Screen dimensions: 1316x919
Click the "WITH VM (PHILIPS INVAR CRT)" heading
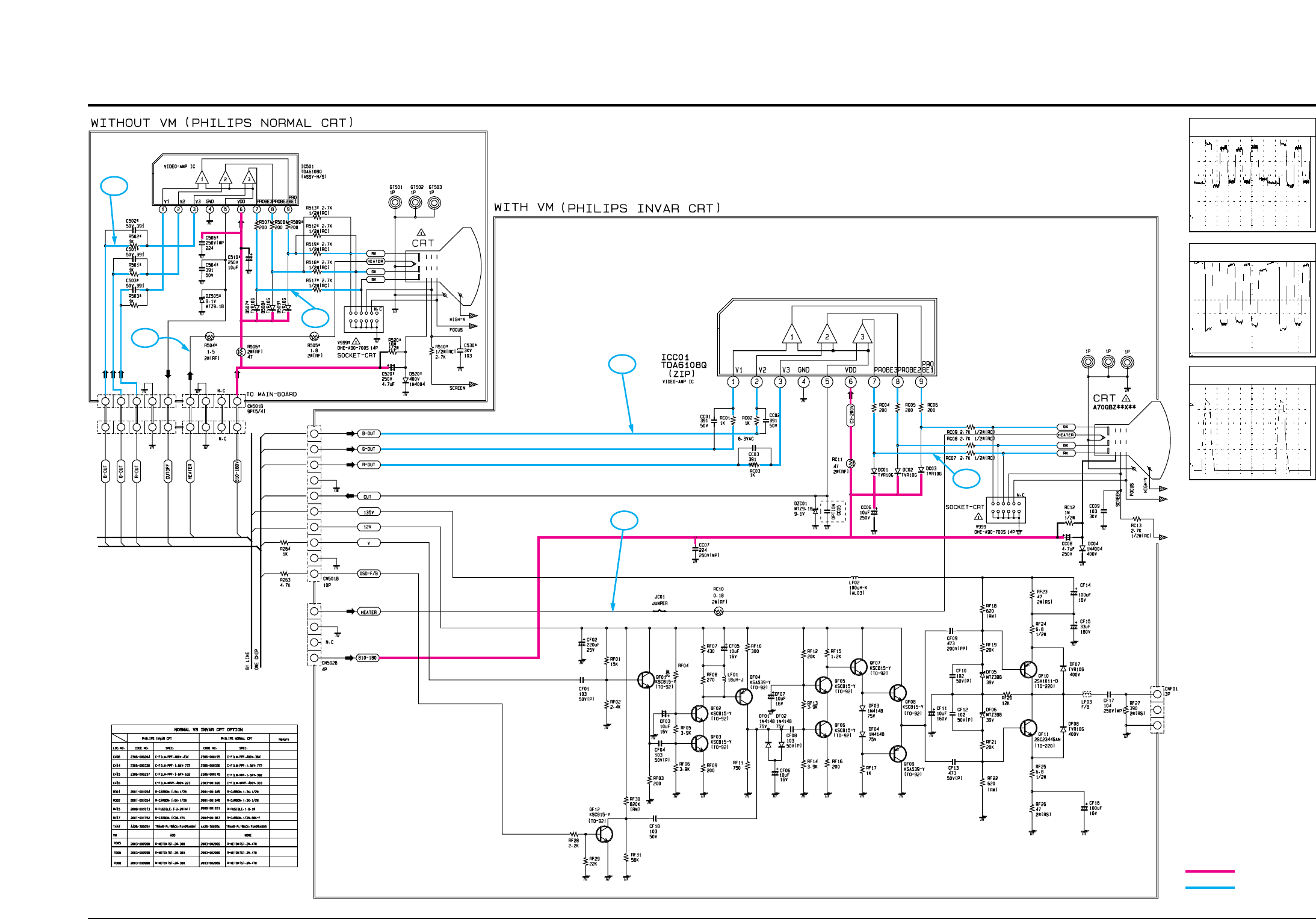coord(607,208)
